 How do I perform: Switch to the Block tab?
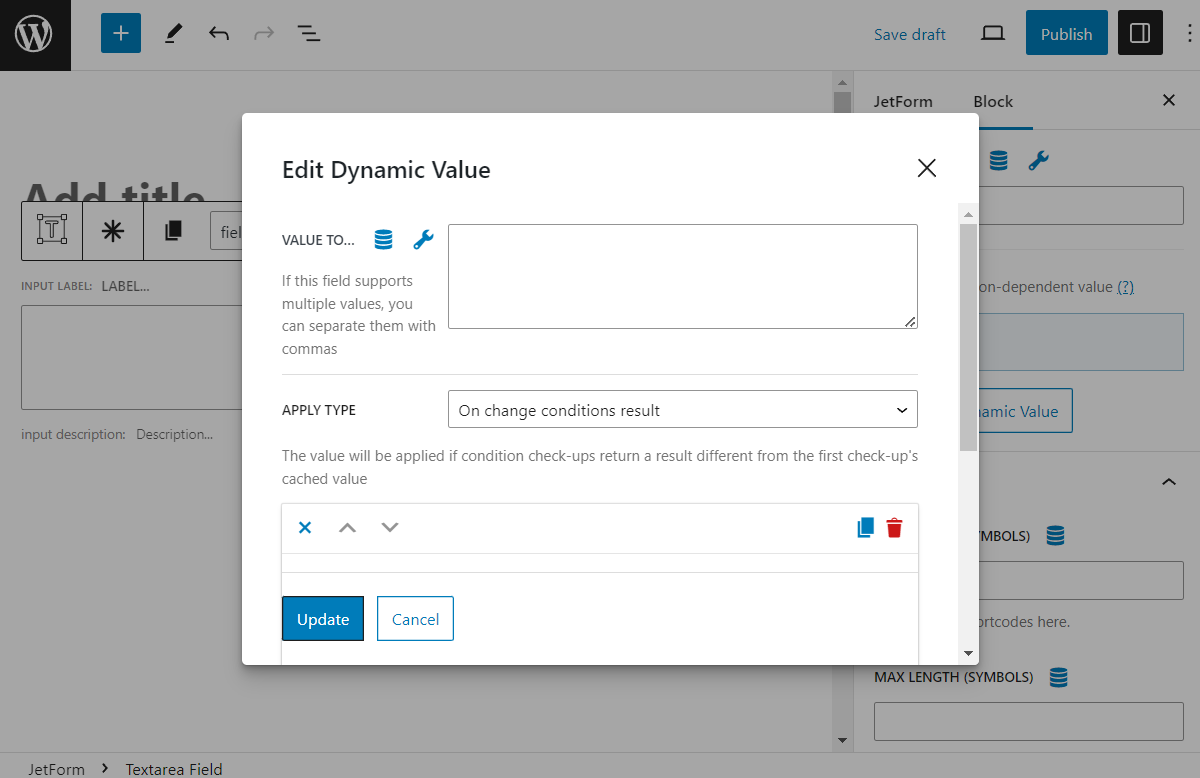(993, 101)
